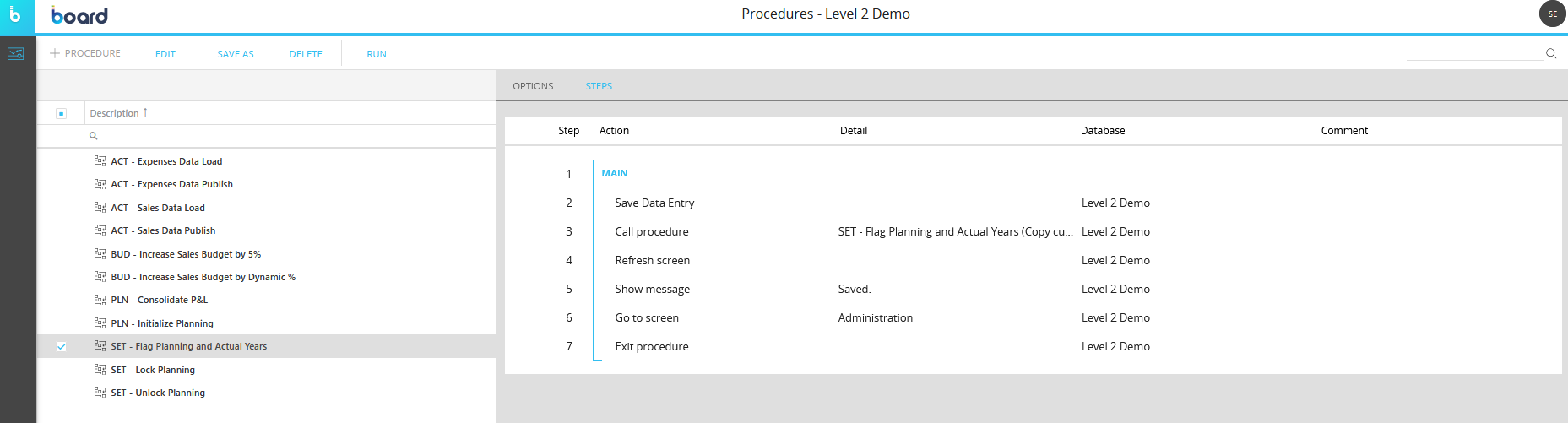Click the search magnifier icon at top right
Viewport: 1568px width, 423px height.
(1551, 53)
